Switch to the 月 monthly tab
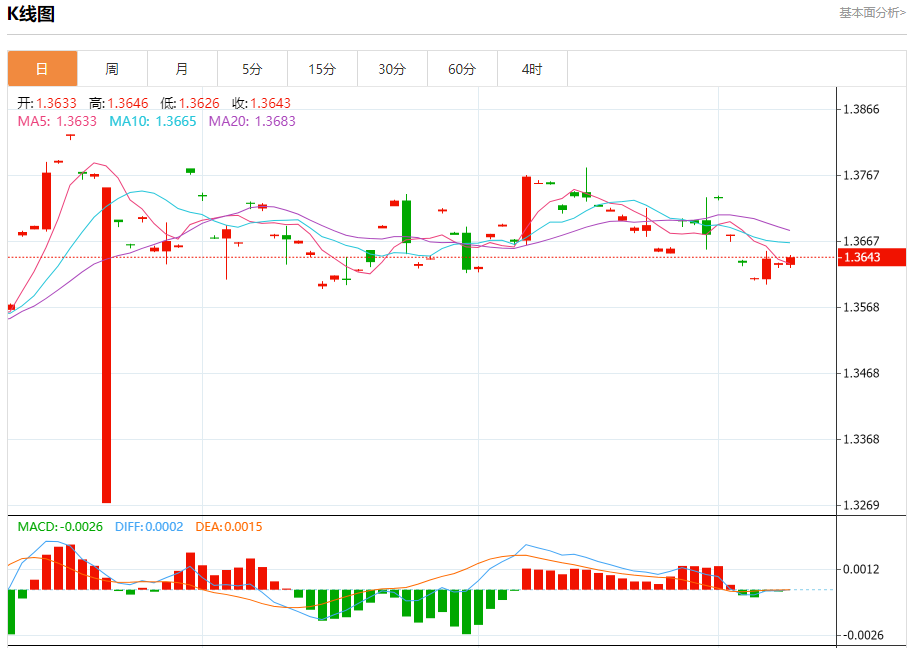This screenshot has width=915, height=648. click(182, 69)
